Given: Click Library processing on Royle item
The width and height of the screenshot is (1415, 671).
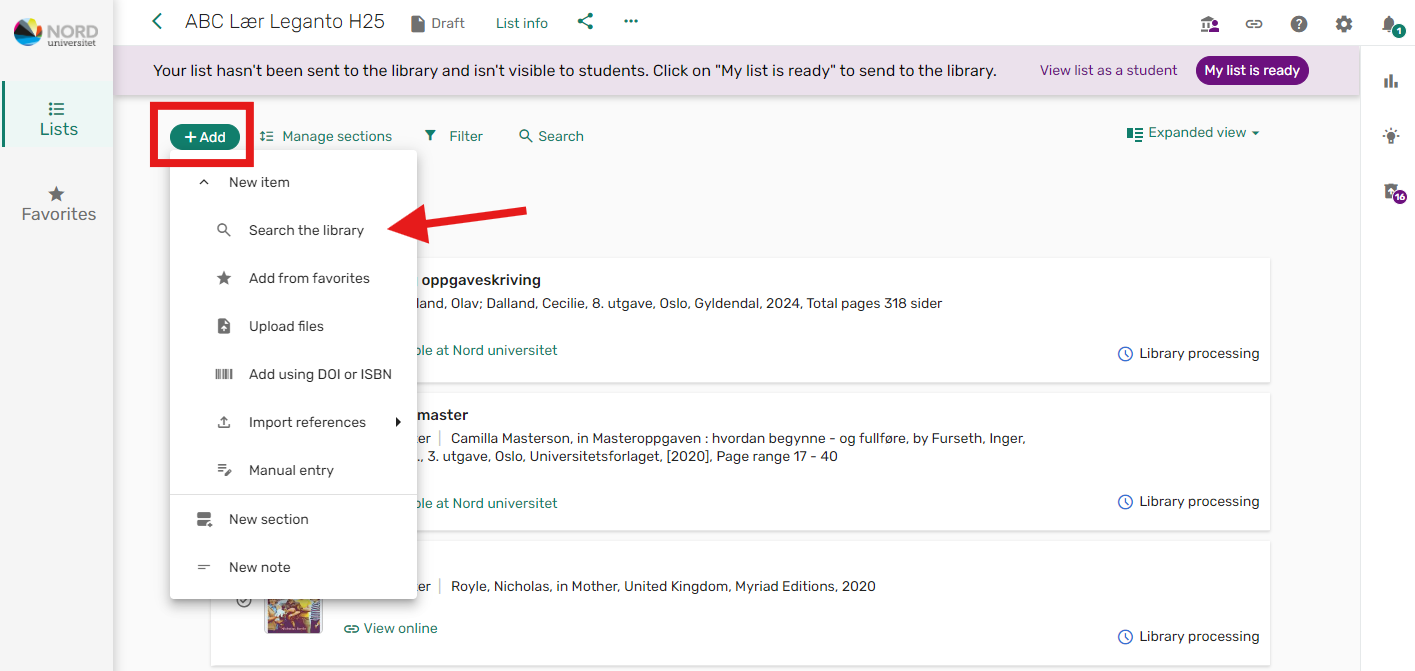Looking at the screenshot, I should point(1188,636).
